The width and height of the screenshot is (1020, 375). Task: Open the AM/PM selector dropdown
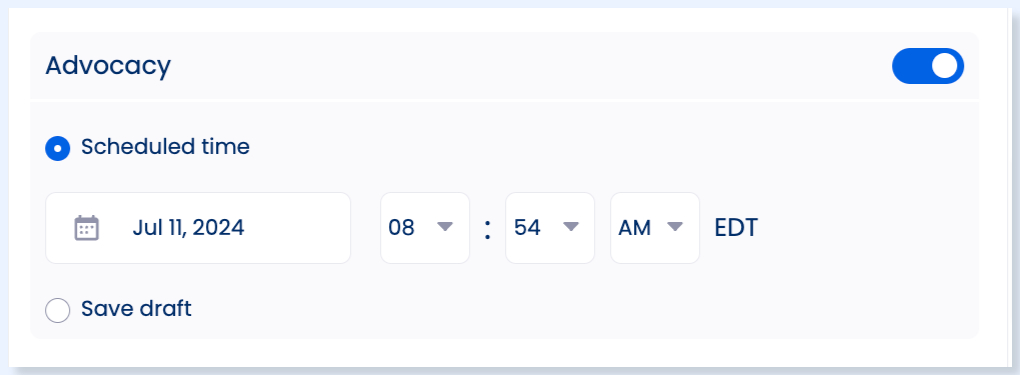tap(655, 228)
